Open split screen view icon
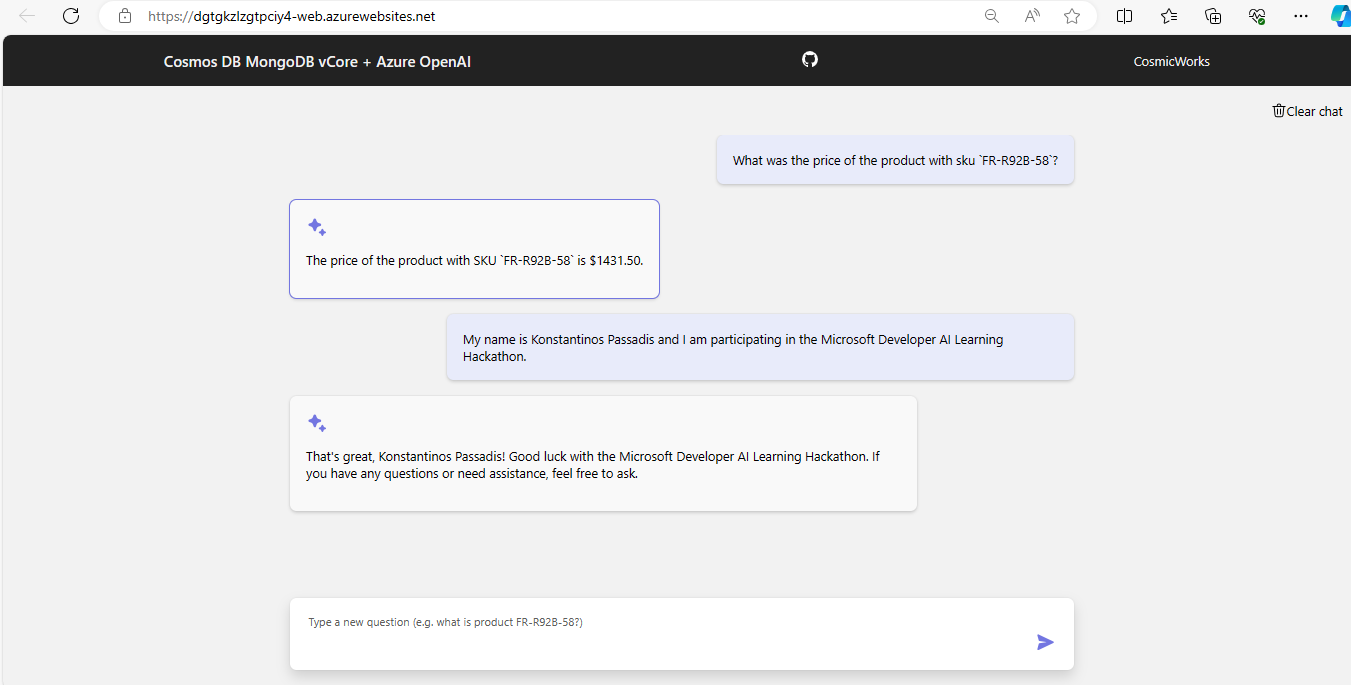 coord(1124,16)
